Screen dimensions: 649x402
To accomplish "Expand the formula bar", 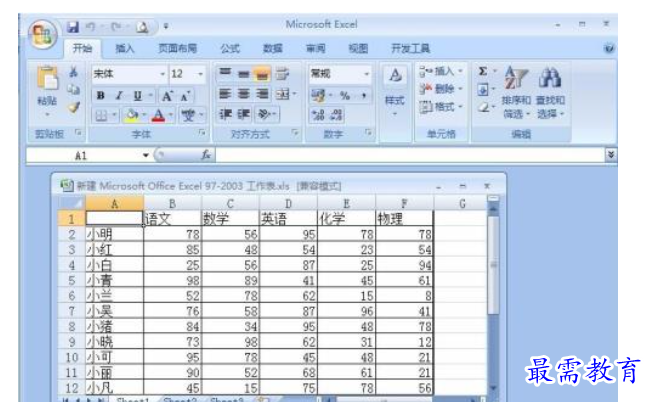I will pyautogui.click(x=611, y=155).
